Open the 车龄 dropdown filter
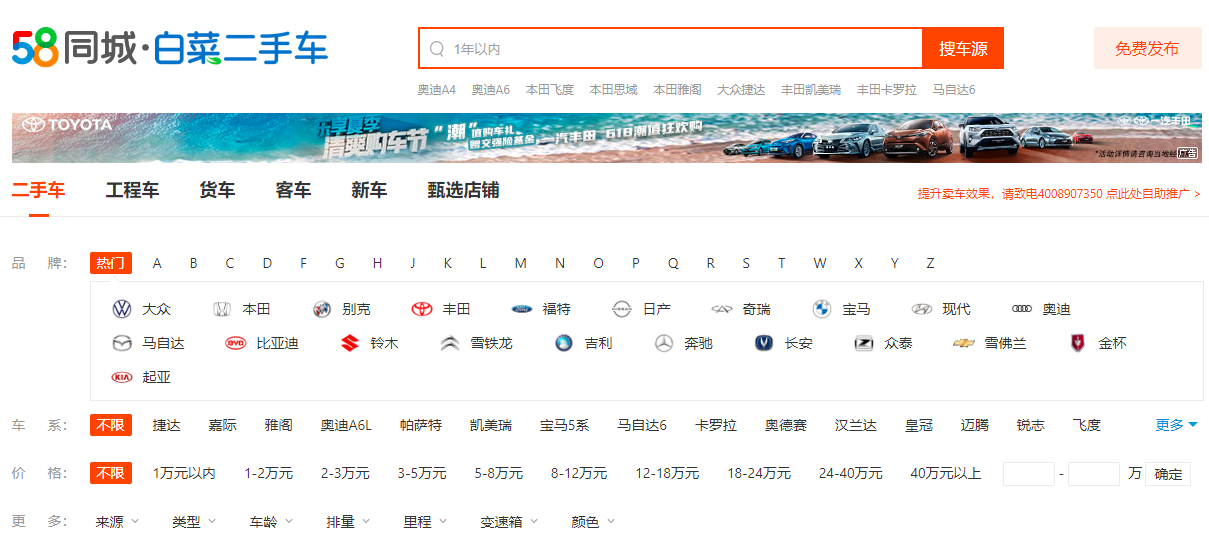The width and height of the screenshot is (1209, 547). [x=271, y=521]
